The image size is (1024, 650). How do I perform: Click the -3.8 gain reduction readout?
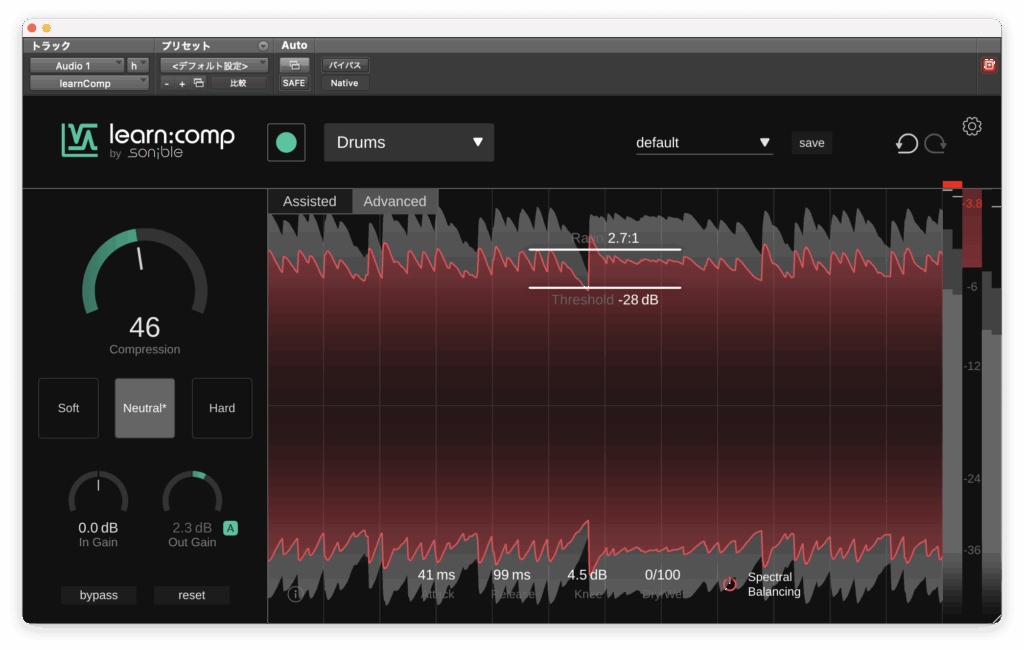[972, 203]
